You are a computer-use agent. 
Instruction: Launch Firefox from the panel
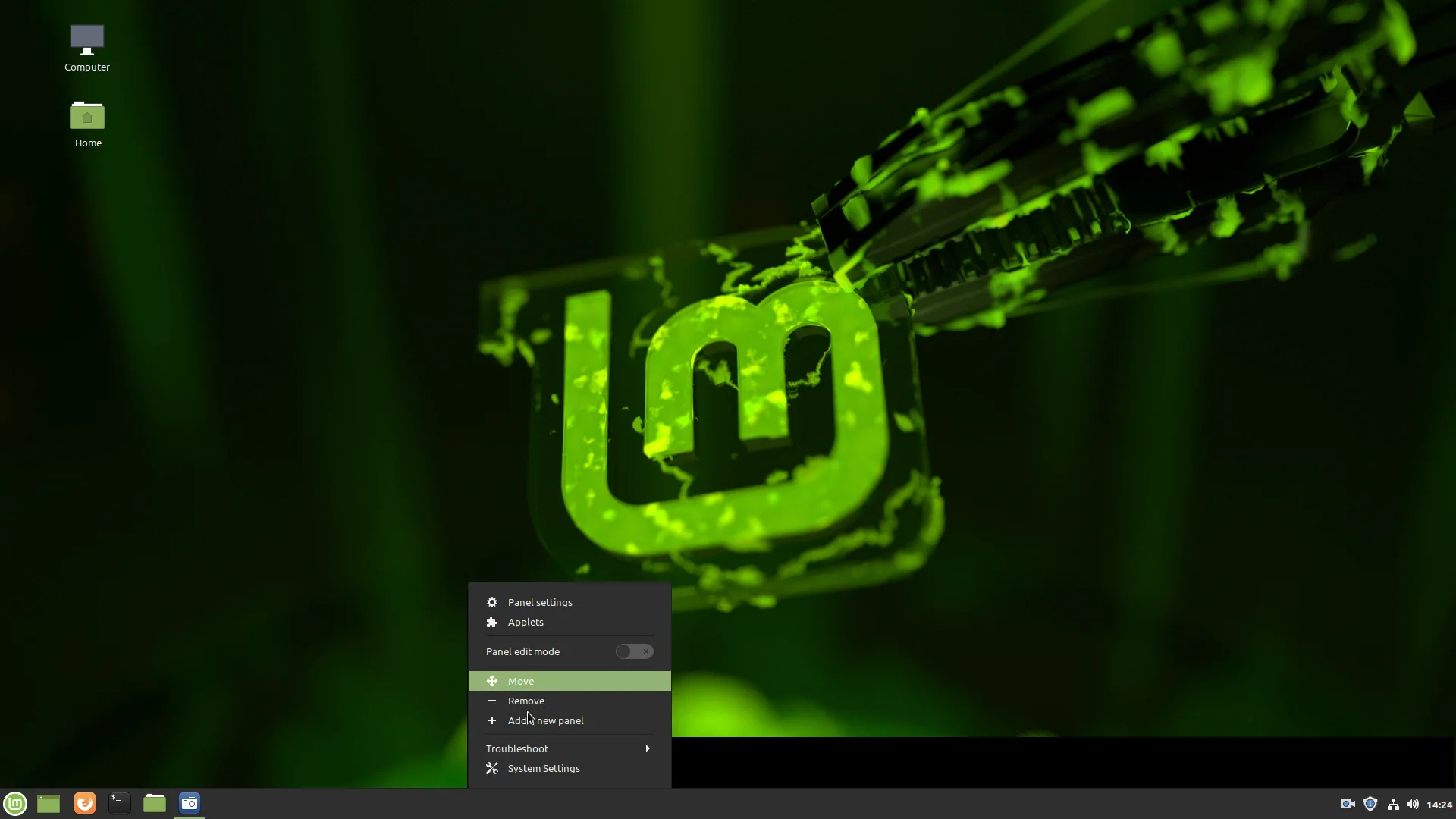click(85, 803)
